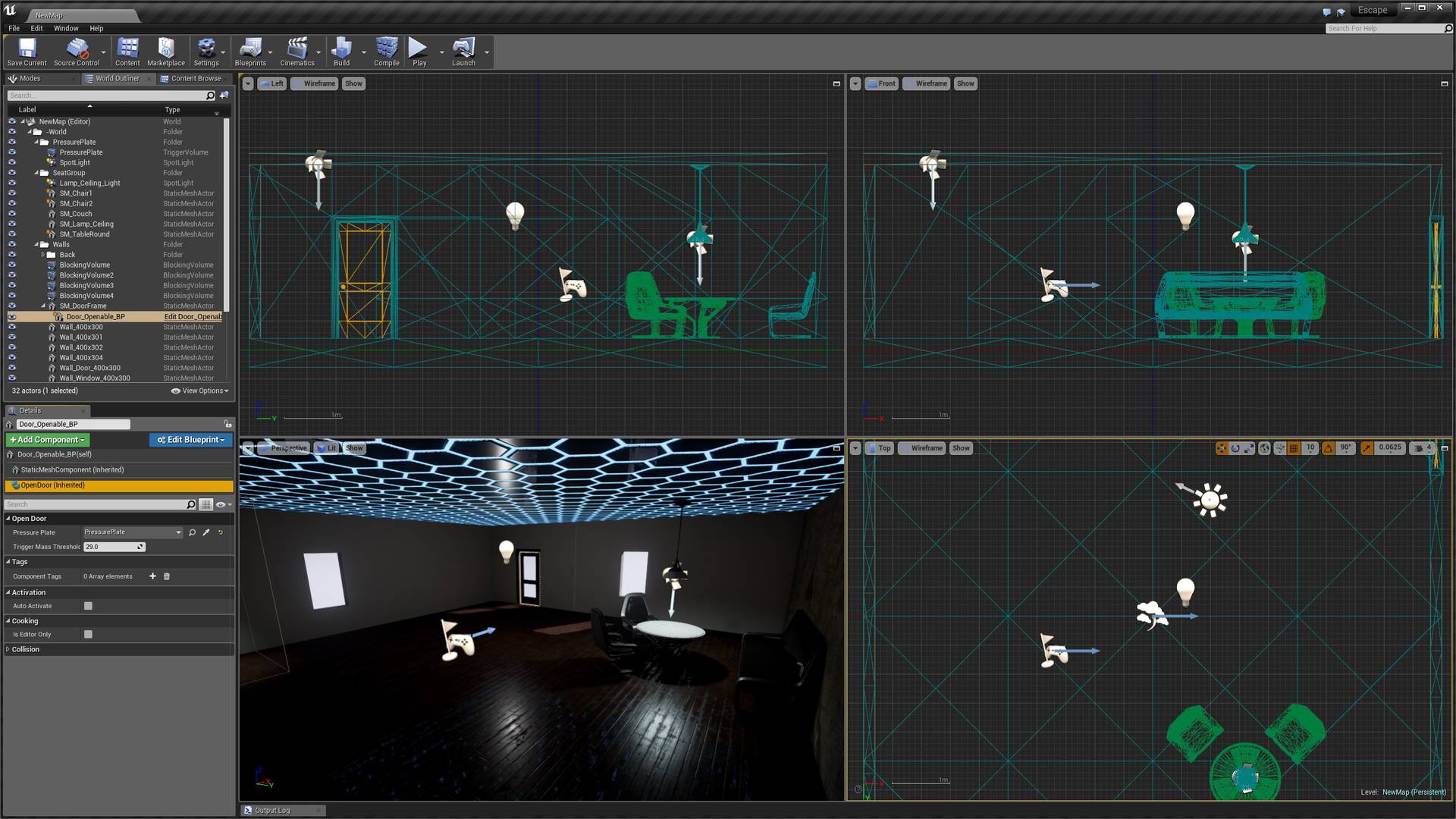Click the add folder icon in World Outliner
Screen dimensions: 1456x819
pyautogui.click(x=224, y=96)
